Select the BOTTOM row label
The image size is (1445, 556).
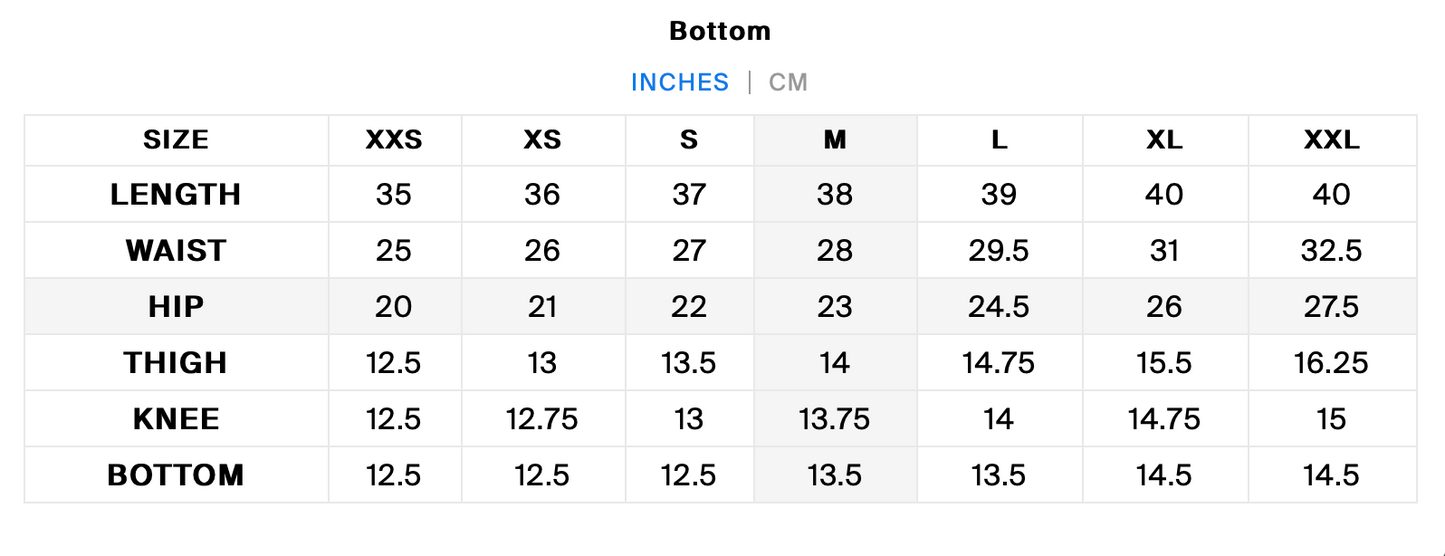[176, 474]
